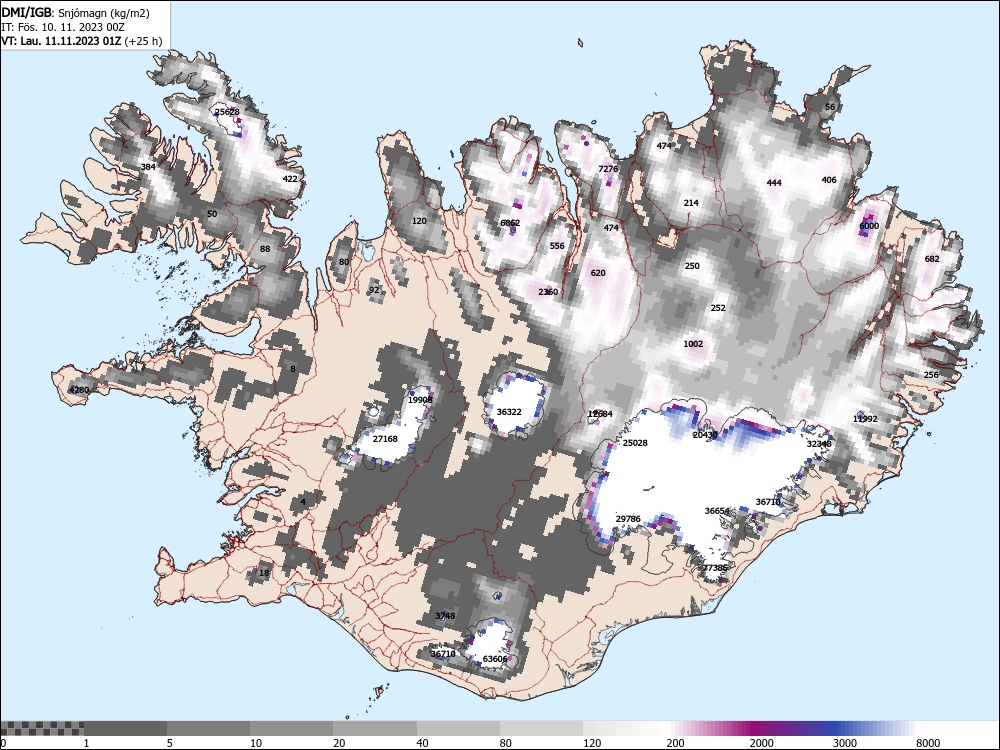The image size is (1000, 750).
Task: Click the snow value '25028' on Vatnajökull
Action: coord(635,443)
